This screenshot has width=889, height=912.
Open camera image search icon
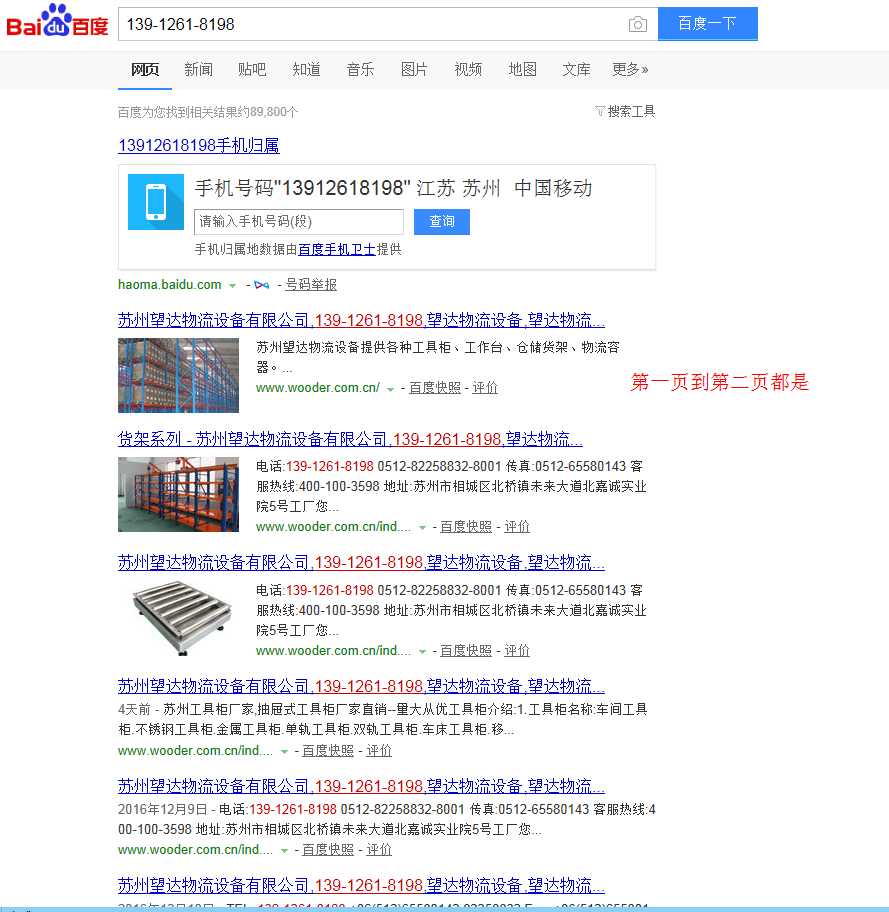638,24
